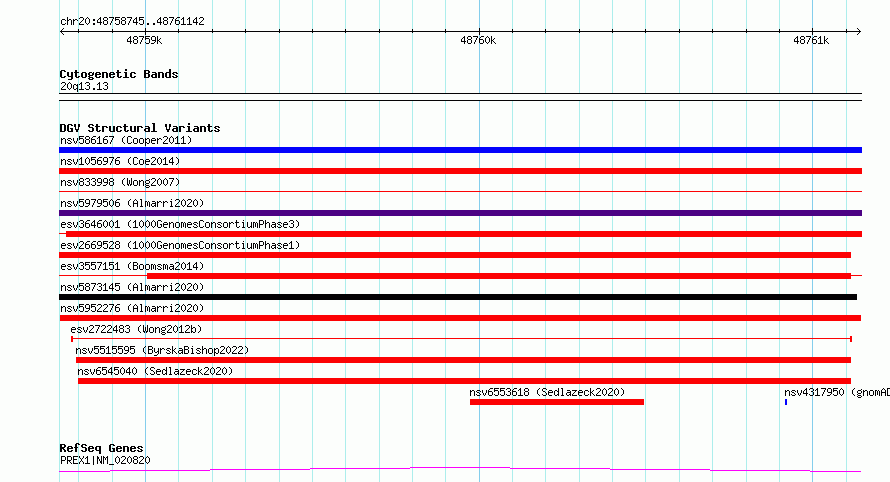The image size is (890, 482).
Task: Click the ruler's right arrowhead
Action: 859,32
